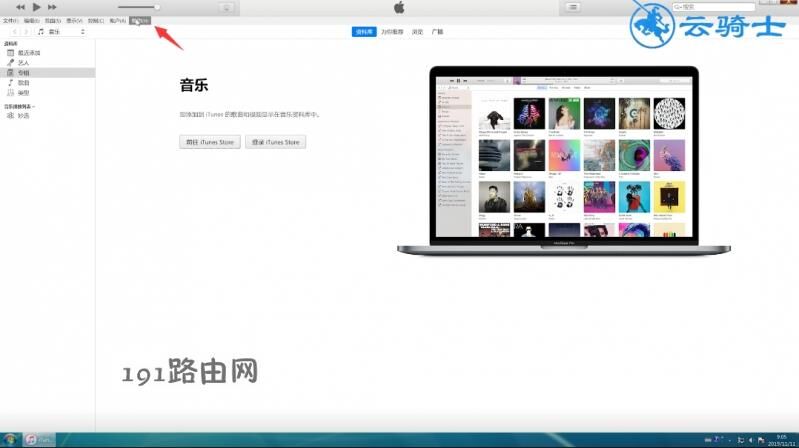Click the forward navigation arrow
This screenshot has height=448, width=799.
26,32
